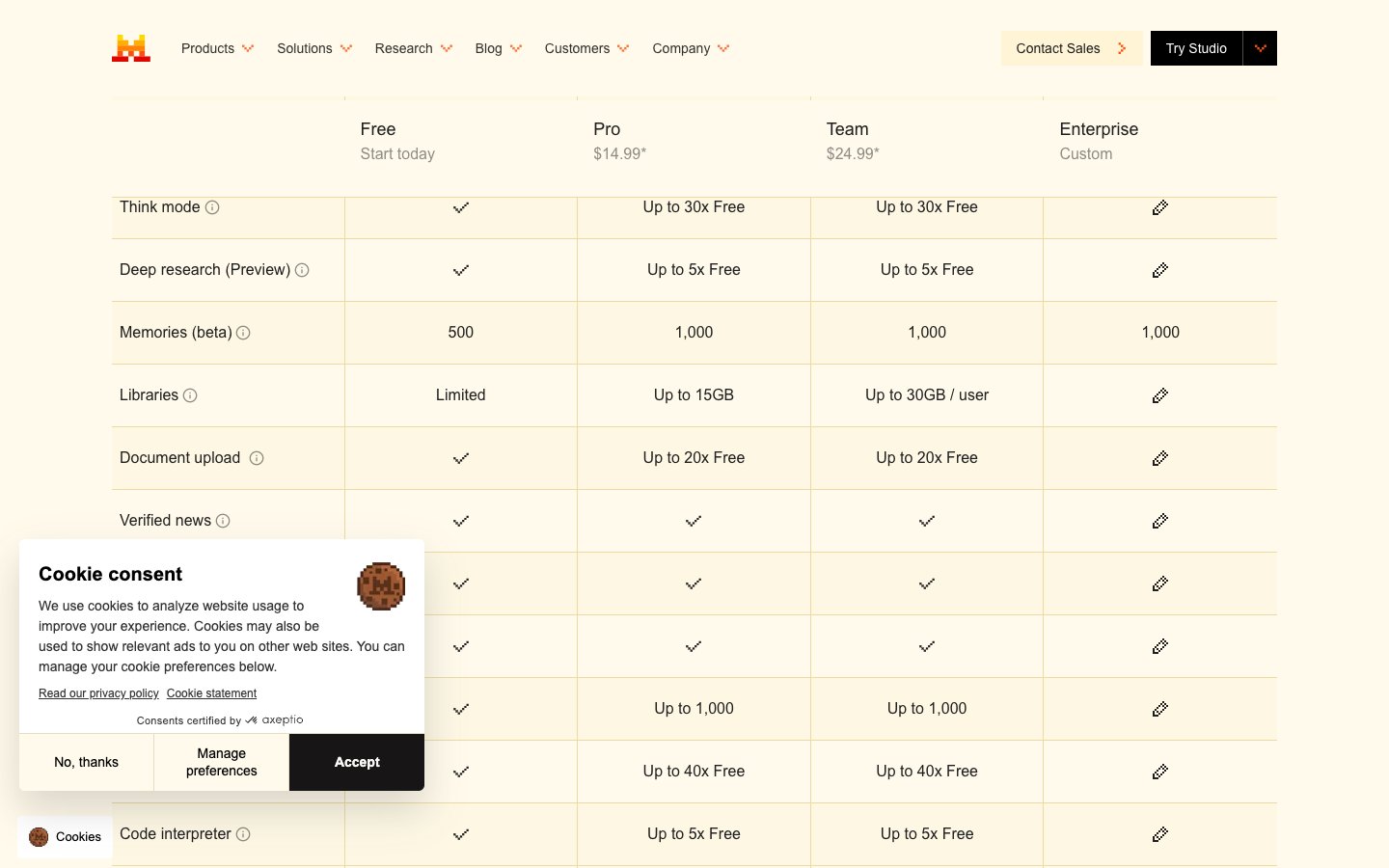Open the Read our privacy policy link

(98, 693)
